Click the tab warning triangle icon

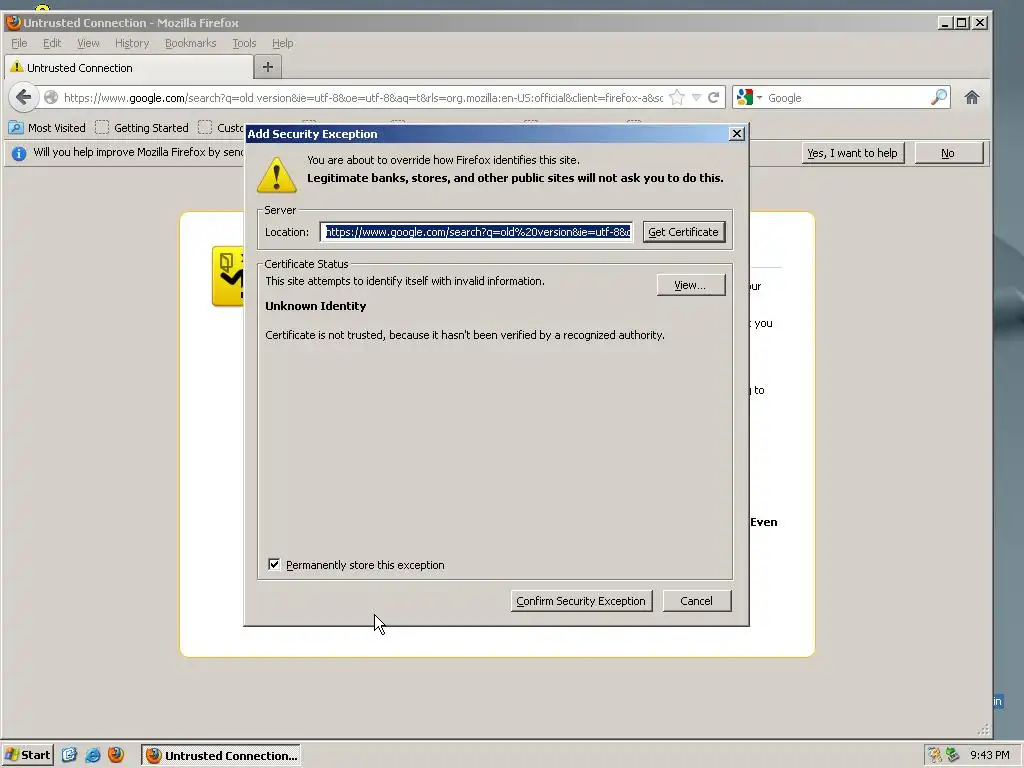[x=17, y=67]
